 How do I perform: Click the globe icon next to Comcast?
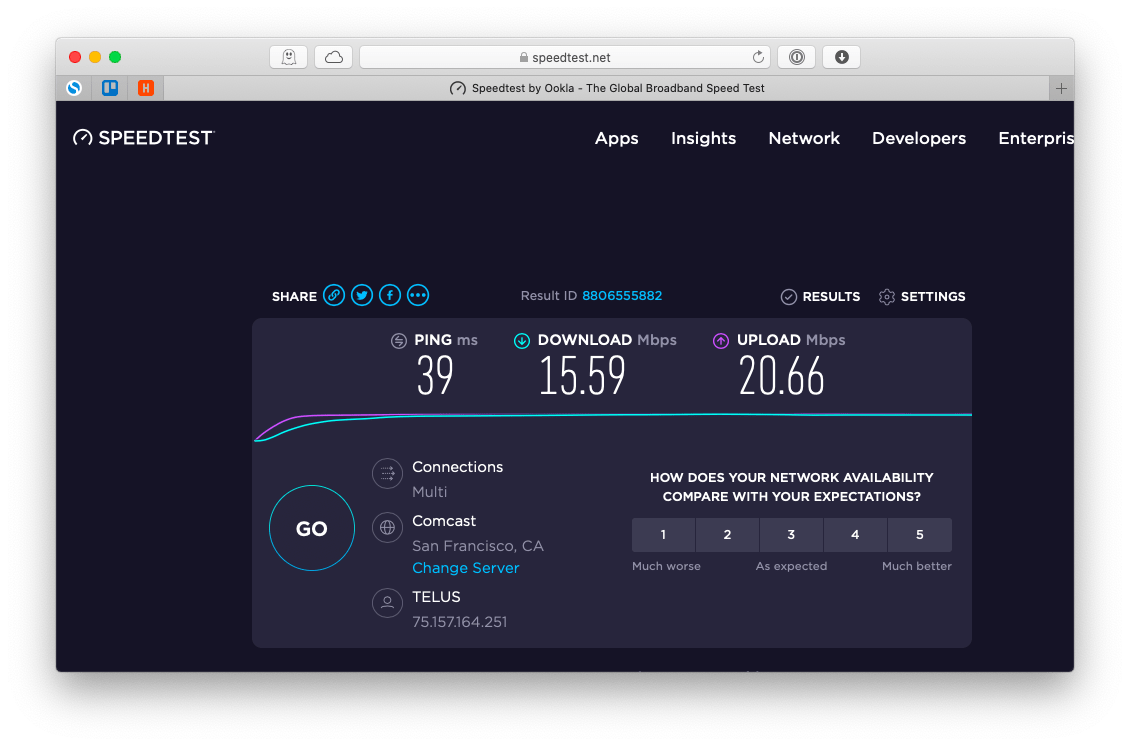pos(387,527)
